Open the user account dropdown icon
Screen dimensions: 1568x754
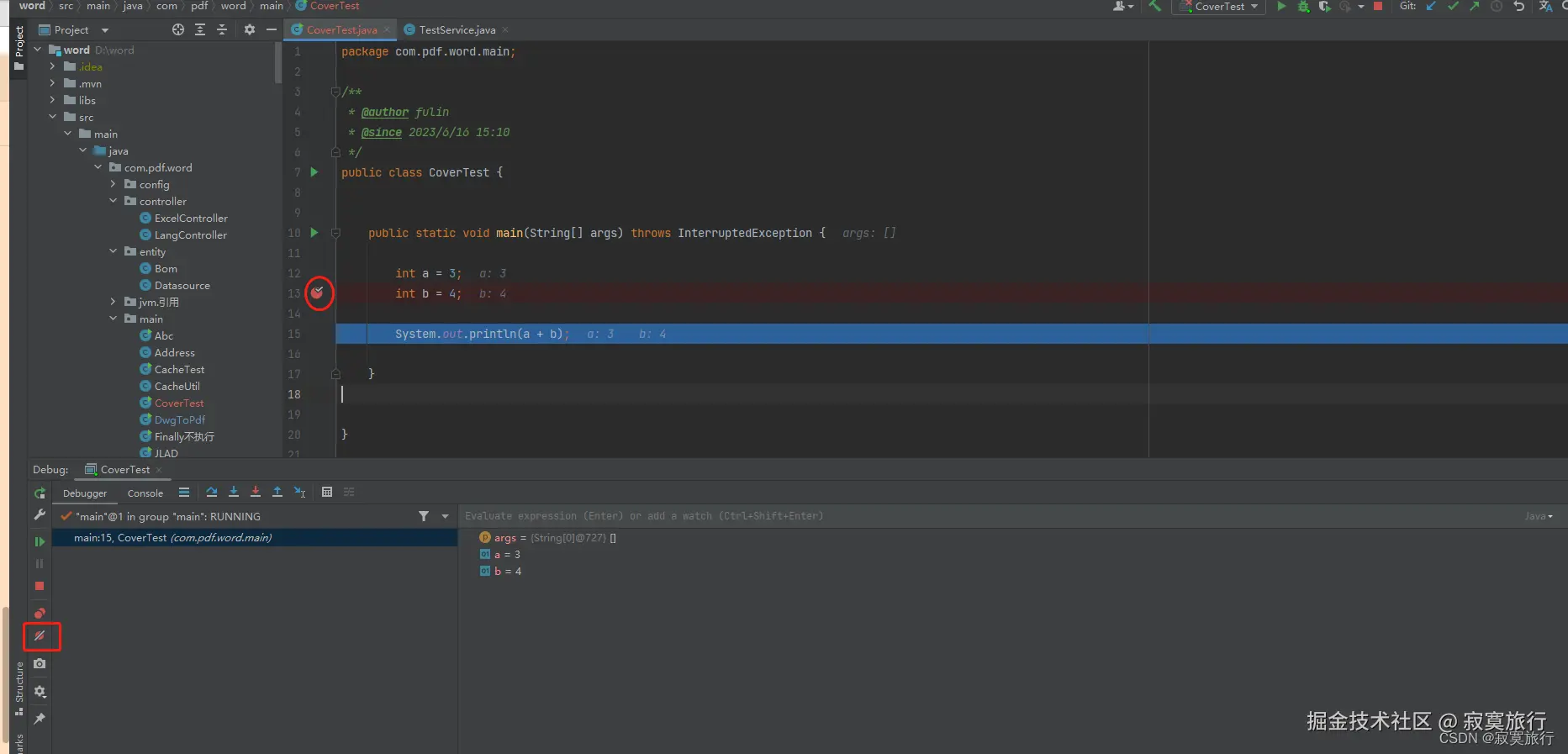1123,6
